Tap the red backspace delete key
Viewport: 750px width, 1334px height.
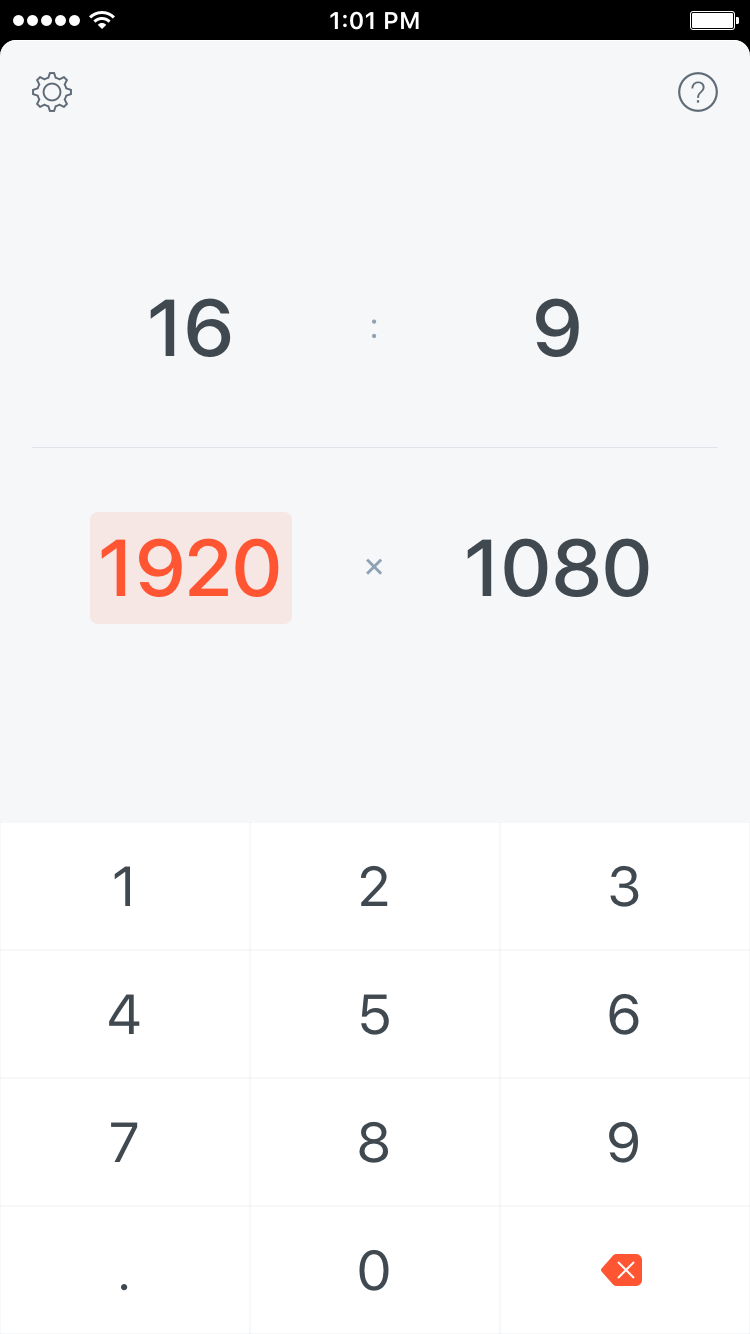point(622,1271)
